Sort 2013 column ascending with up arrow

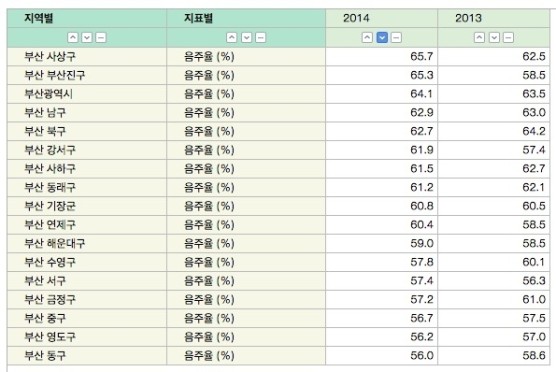479,38
